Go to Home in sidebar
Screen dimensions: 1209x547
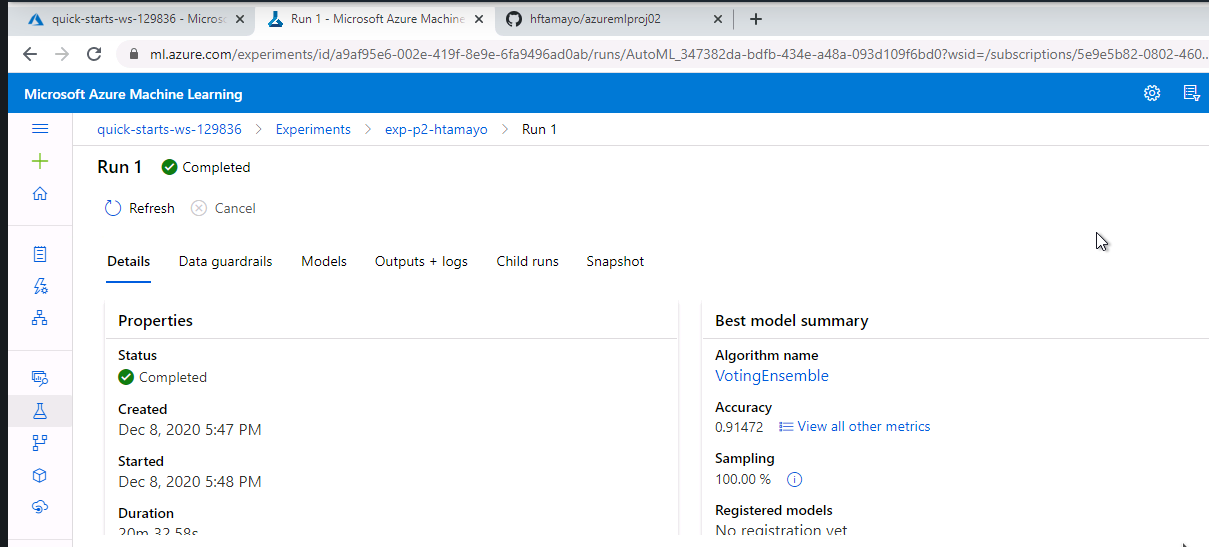pos(40,194)
